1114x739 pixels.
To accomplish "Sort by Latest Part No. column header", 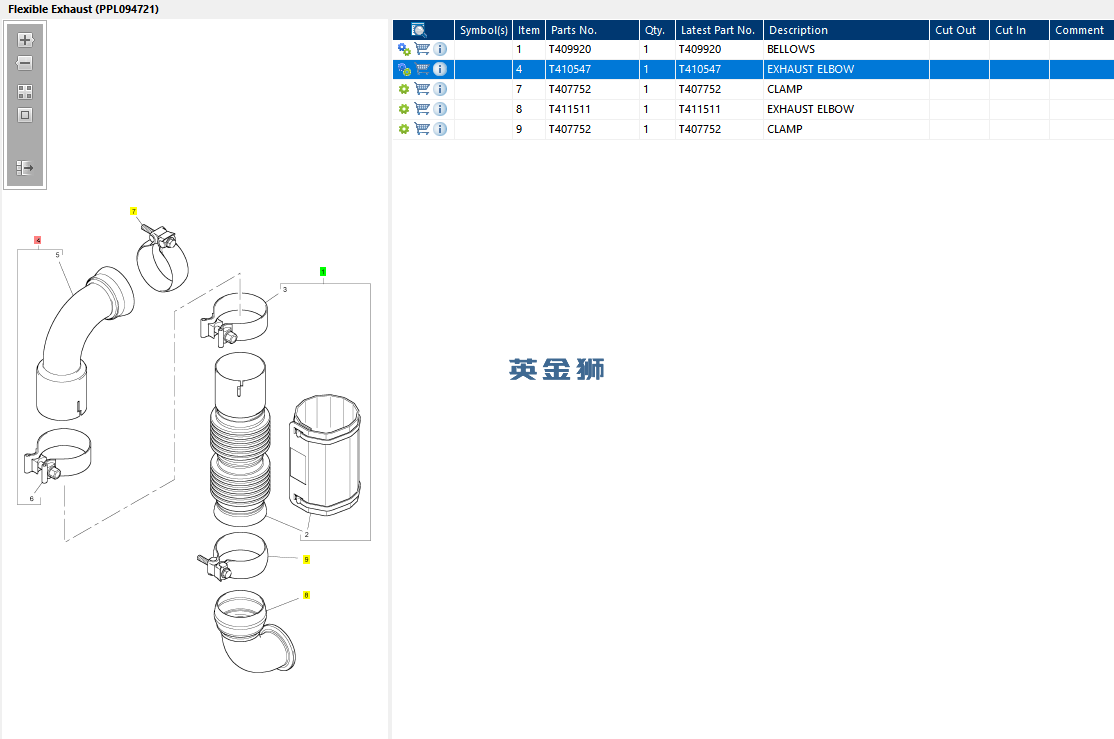I will click(x=719, y=30).
